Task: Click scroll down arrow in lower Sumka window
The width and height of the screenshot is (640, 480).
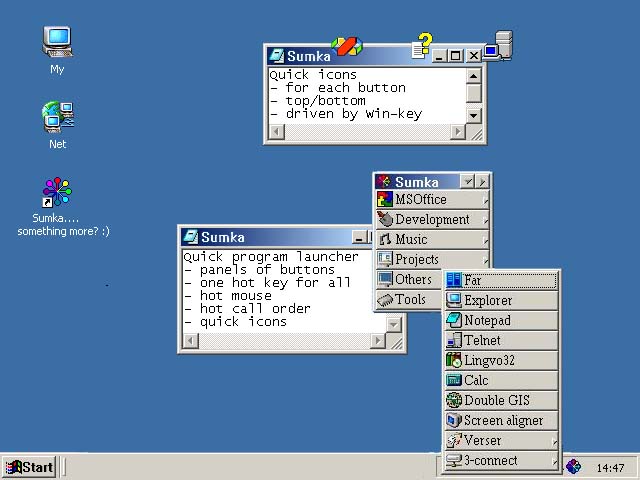Action: [x=394, y=325]
